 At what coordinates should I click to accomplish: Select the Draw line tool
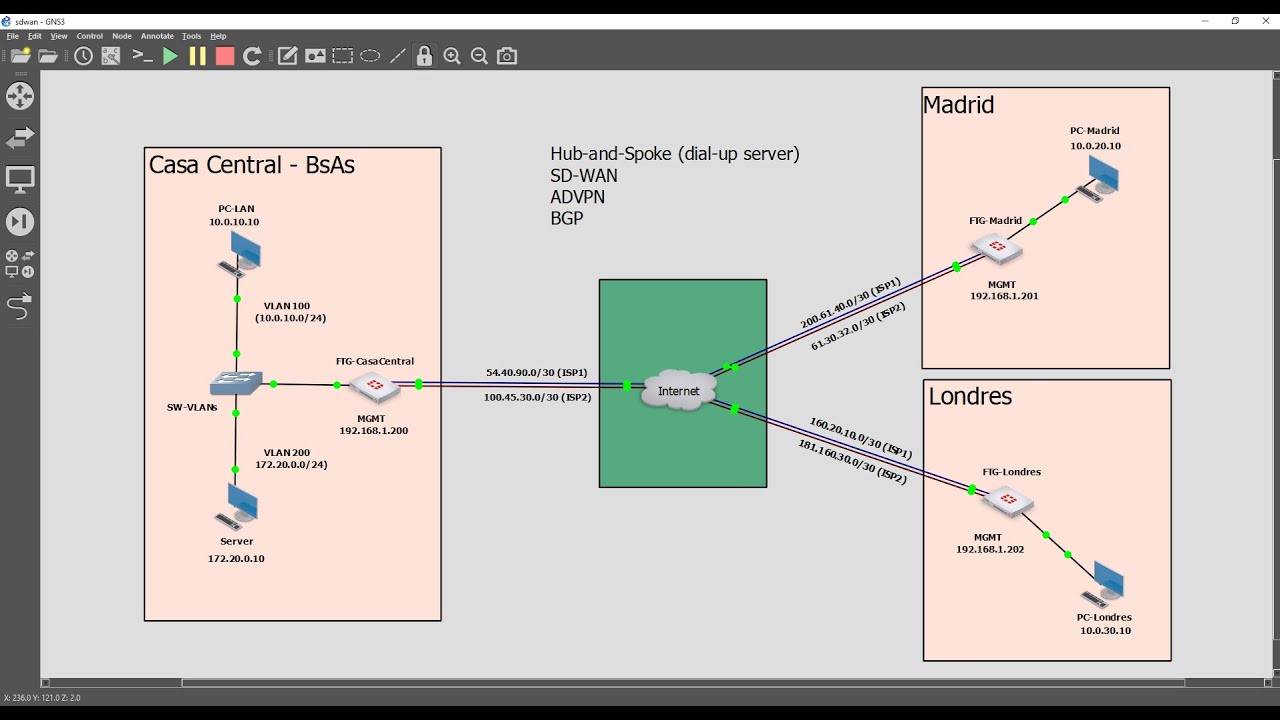tap(397, 56)
